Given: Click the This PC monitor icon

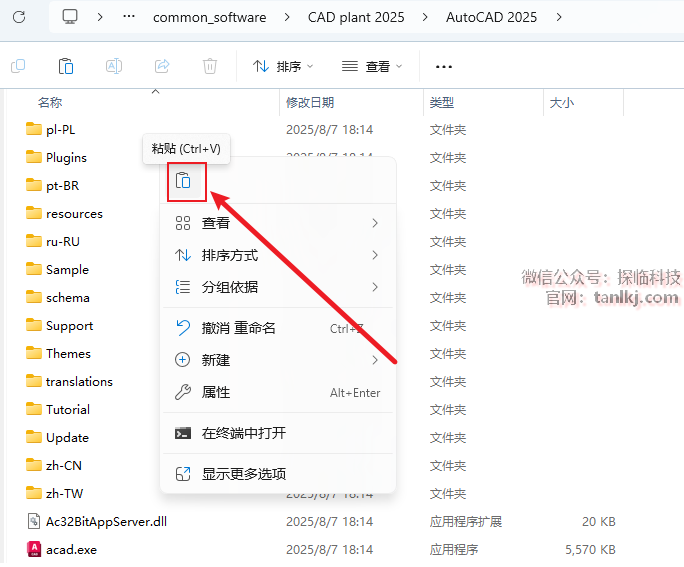Looking at the screenshot, I should [x=70, y=17].
